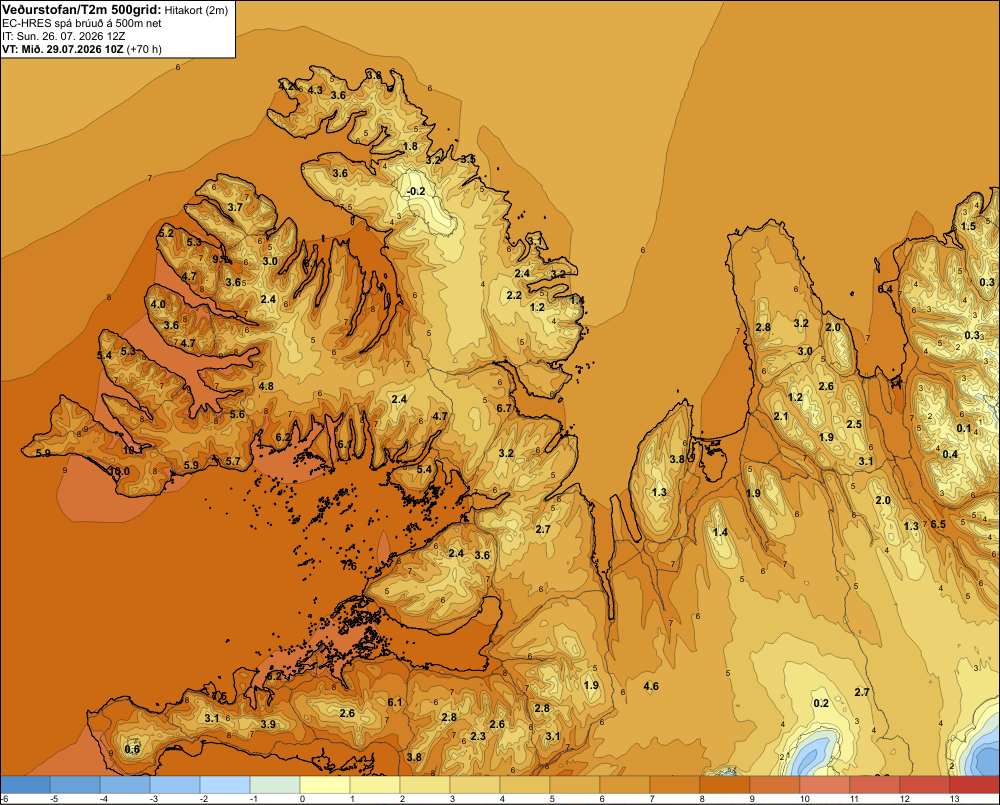Click the '6.5' temperature value
This screenshot has height=805, width=1000.
[938, 524]
